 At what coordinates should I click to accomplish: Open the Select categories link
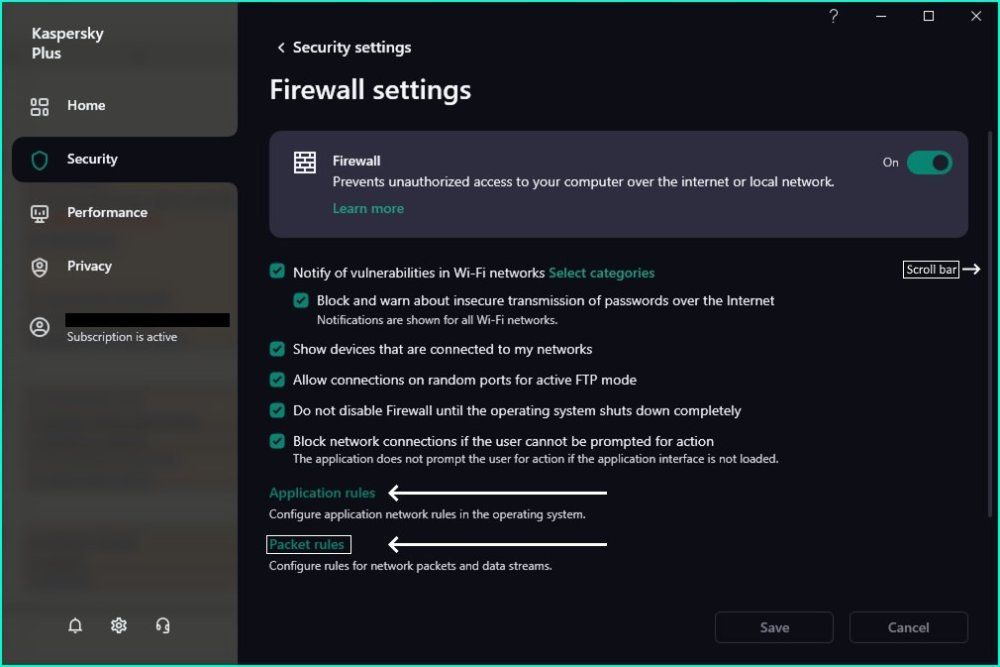pyautogui.click(x=601, y=272)
